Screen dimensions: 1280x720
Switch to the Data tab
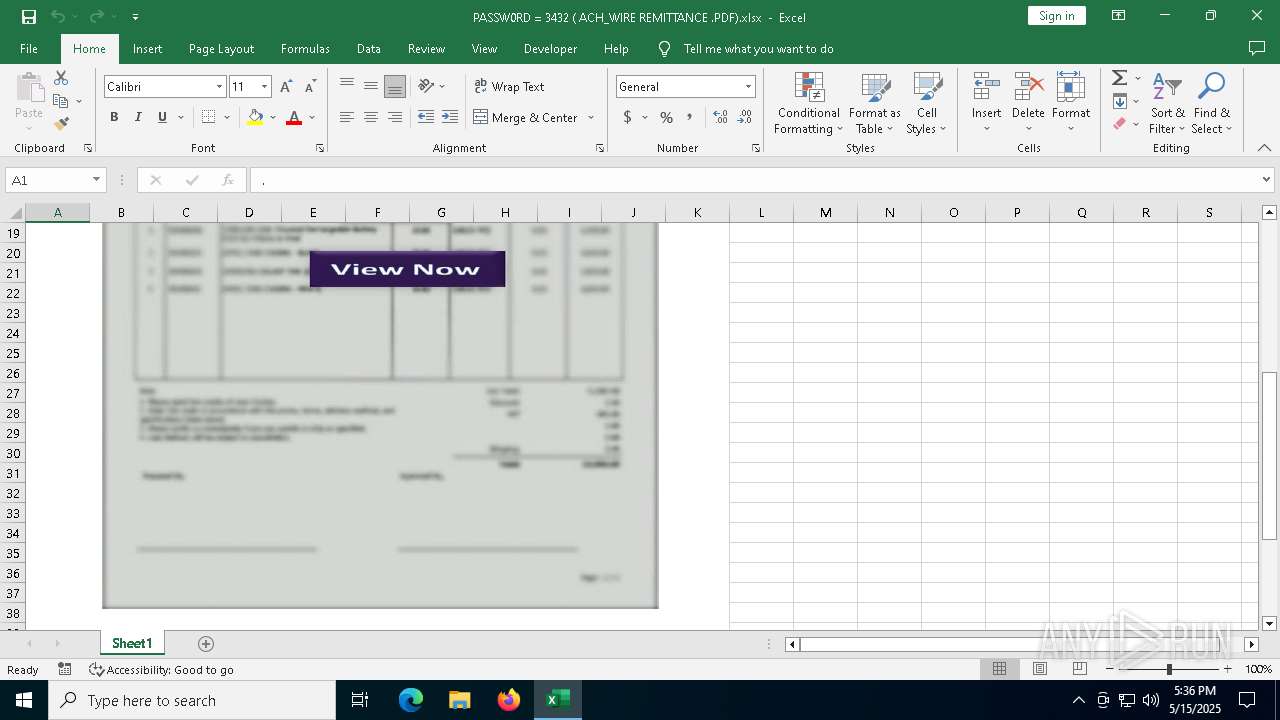(369, 48)
